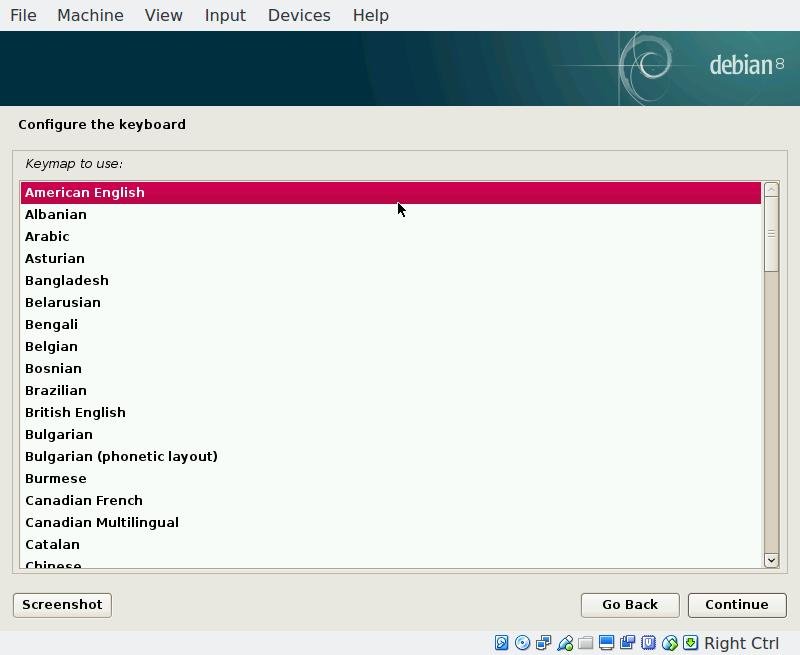Click the Screenshot button
Image resolution: width=800 pixels, height=655 pixels.
tap(62, 605)
